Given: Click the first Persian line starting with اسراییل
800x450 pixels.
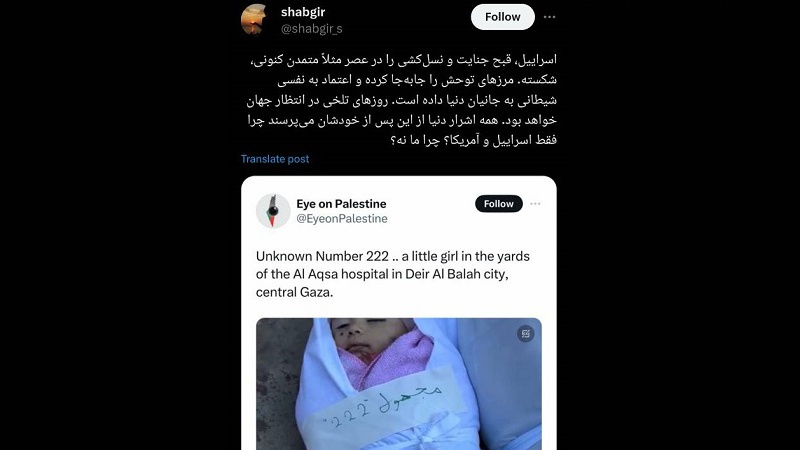Looking at the screenshot, I should (404, 60).
